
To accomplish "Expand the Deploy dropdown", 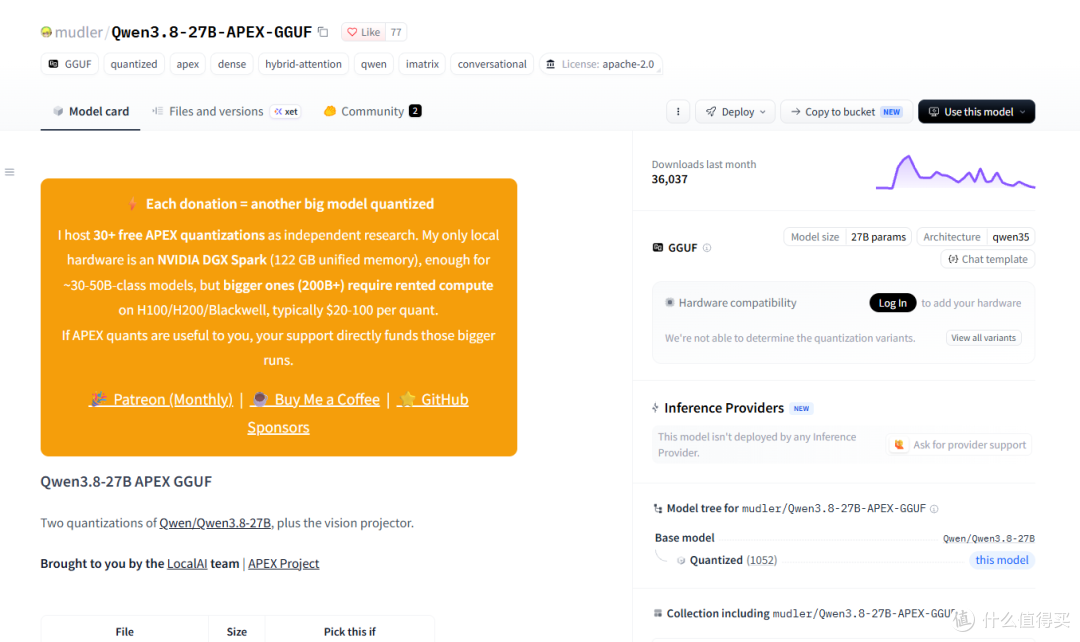I will click(736, 112).
